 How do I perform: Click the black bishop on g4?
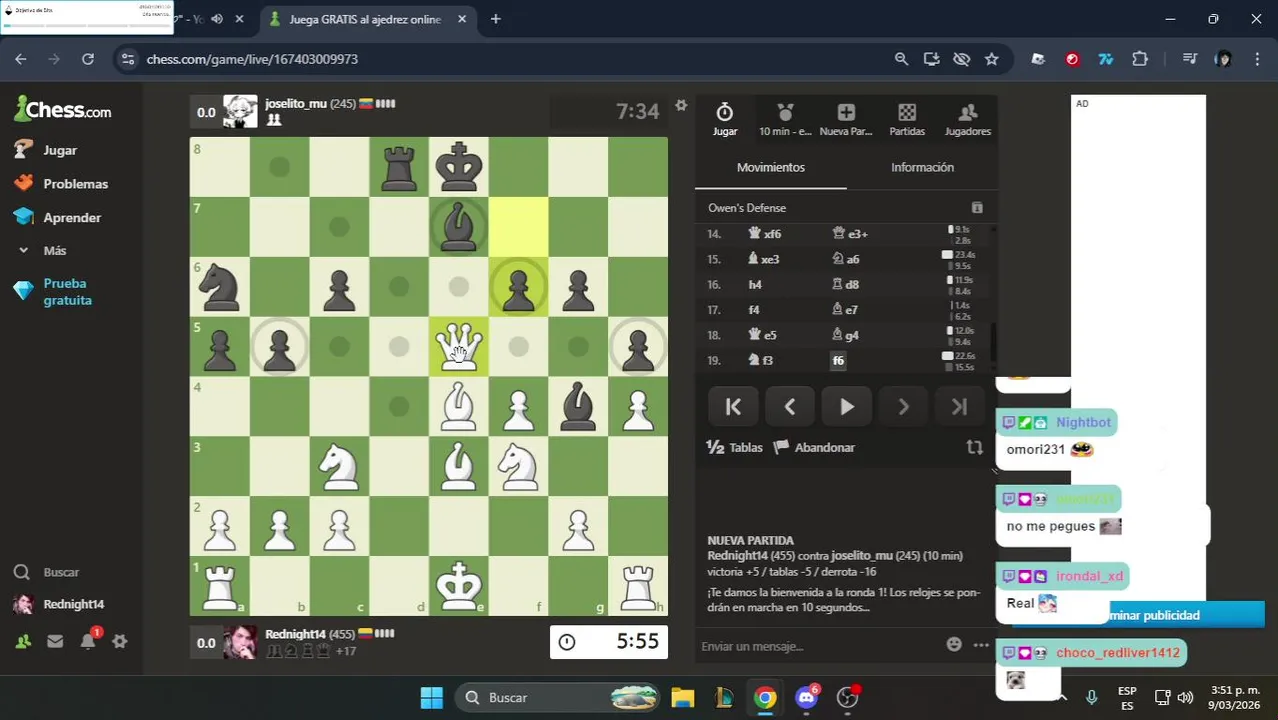point(578,406)
